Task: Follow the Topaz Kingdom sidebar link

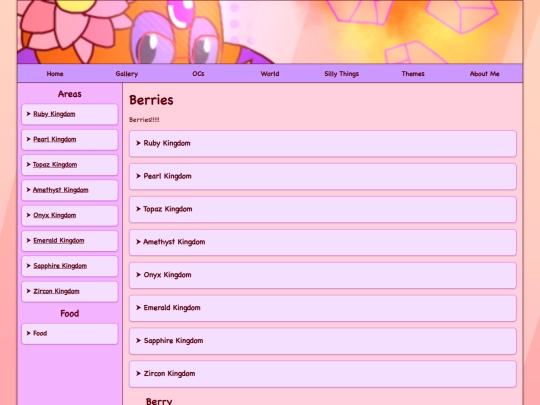Action: click(55, 165)
